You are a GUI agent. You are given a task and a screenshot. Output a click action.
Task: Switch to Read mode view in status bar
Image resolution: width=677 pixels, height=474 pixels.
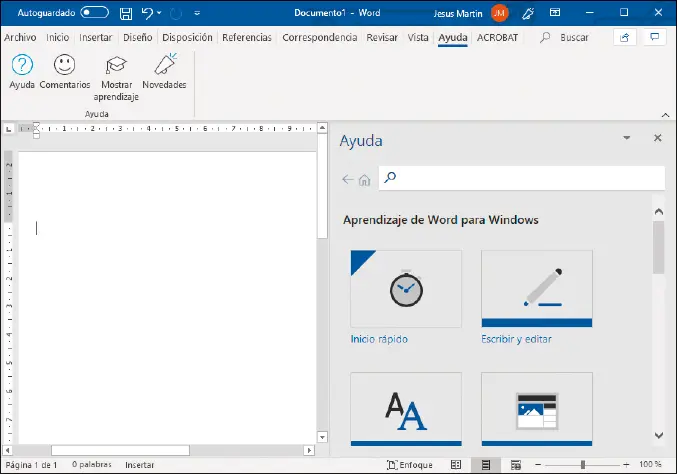coord(456,465)
